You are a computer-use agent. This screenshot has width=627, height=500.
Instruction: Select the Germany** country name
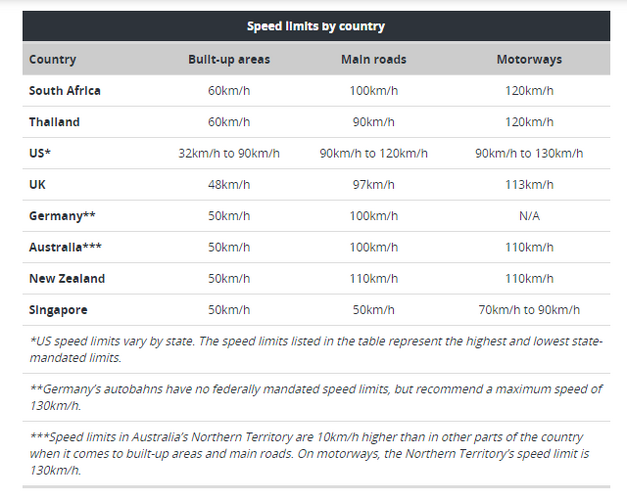62,216
